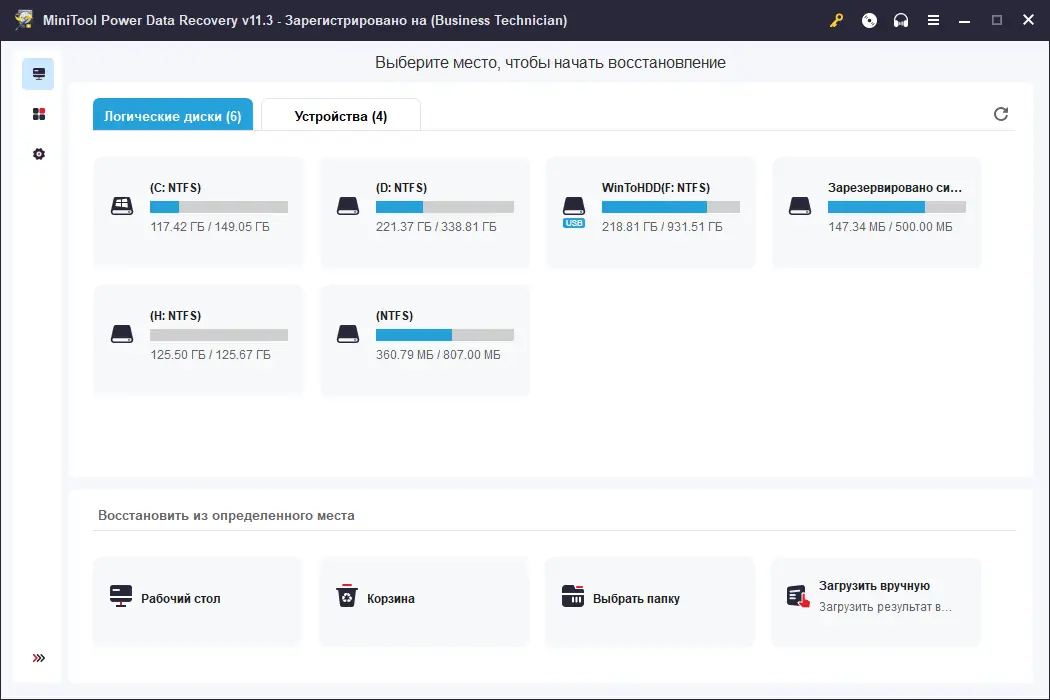This screenshot has width=1050, height=700.
Task: Select the Логические диски (6) tab
Action: click(x=172, y=115)
